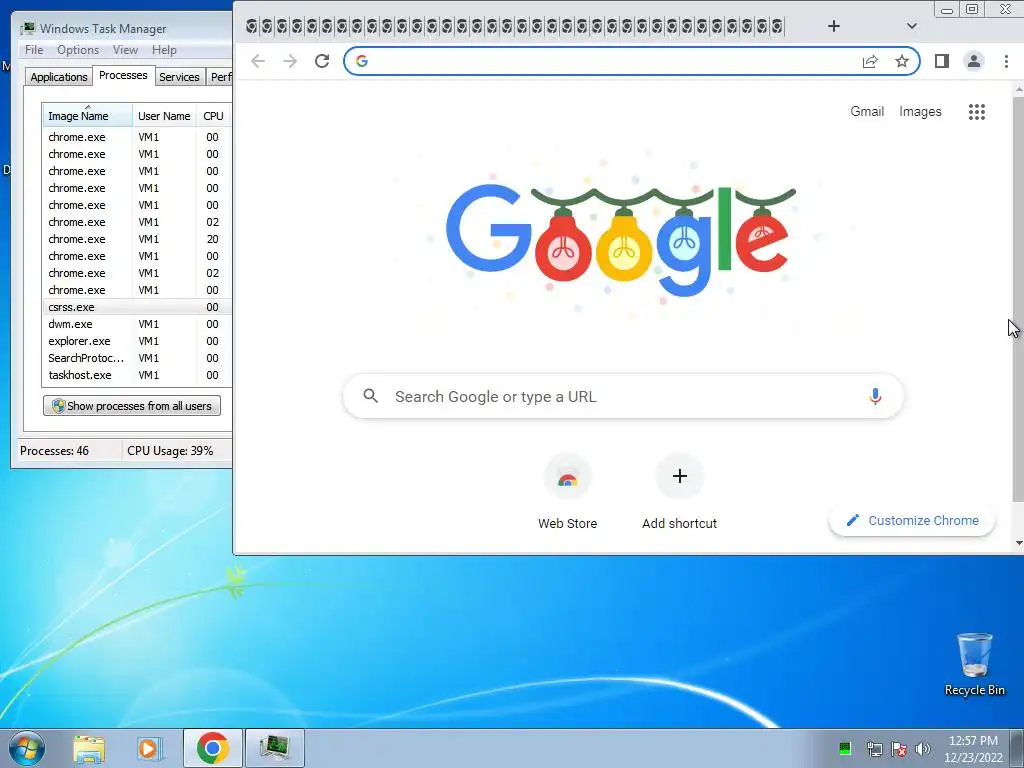Switch to the Applications tab
Screen dimensions: 1024x768
[59, 77]
